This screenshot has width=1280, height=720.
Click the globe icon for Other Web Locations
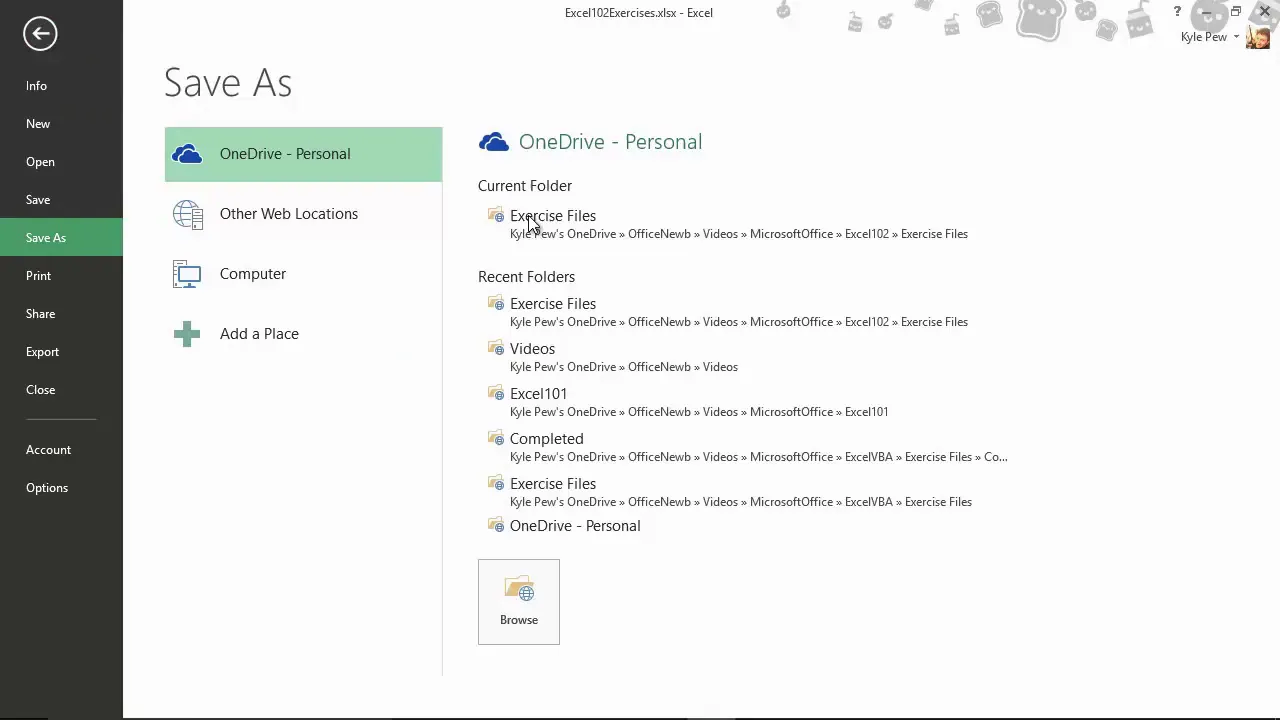[187, 214]
